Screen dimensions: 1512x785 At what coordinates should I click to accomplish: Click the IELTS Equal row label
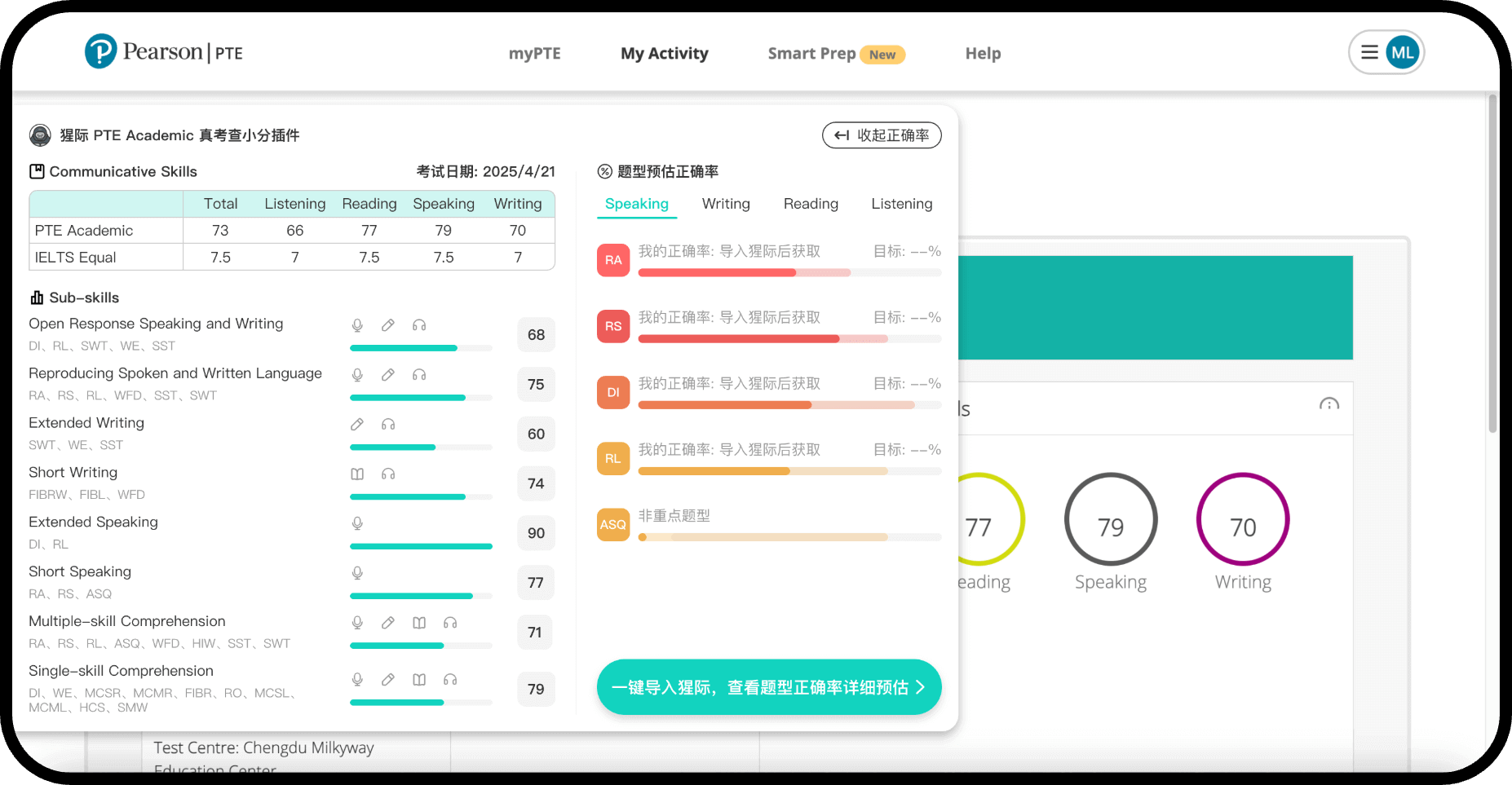[x=76, y=258]
